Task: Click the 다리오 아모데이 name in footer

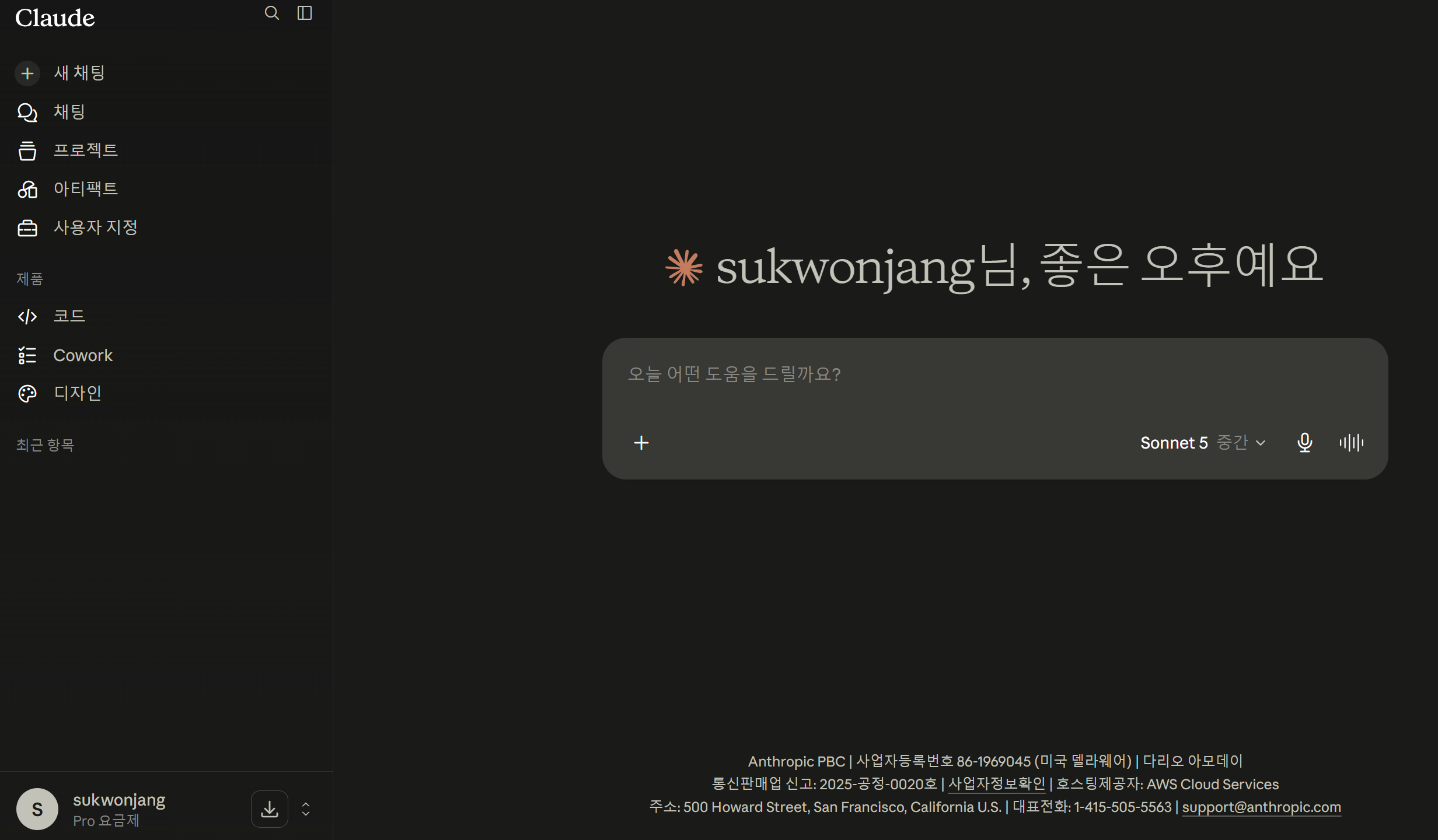Action: [1192, 761]
